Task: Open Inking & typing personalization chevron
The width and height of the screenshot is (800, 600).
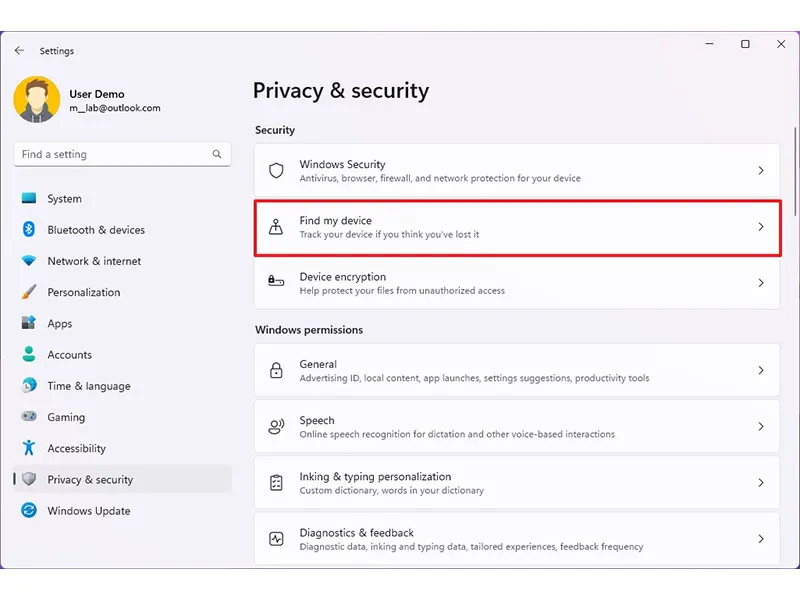Action: 761,482
